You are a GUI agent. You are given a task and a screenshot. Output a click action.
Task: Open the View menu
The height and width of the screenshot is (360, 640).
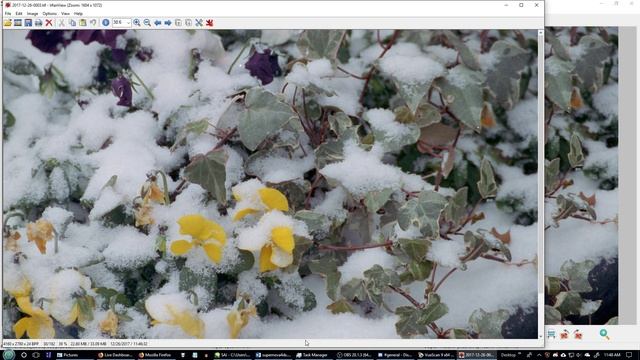65,13
